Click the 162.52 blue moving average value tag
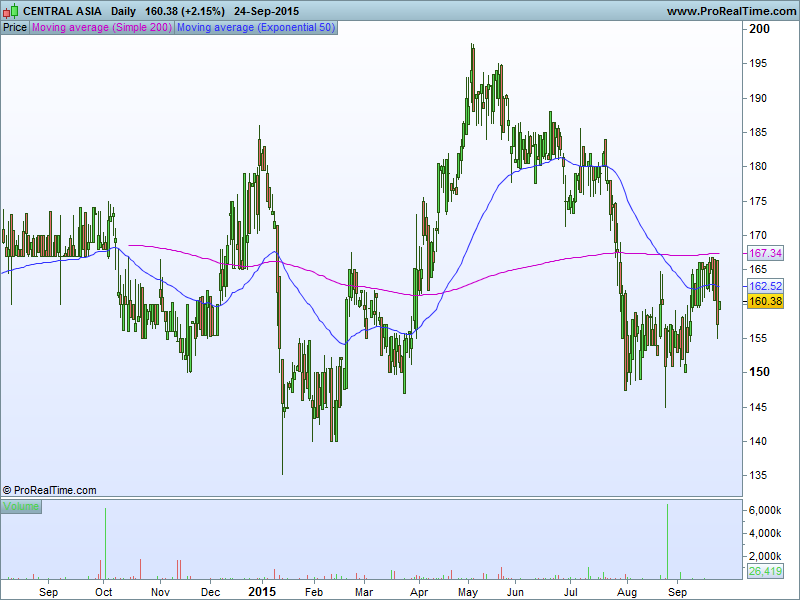 (764, 286)
